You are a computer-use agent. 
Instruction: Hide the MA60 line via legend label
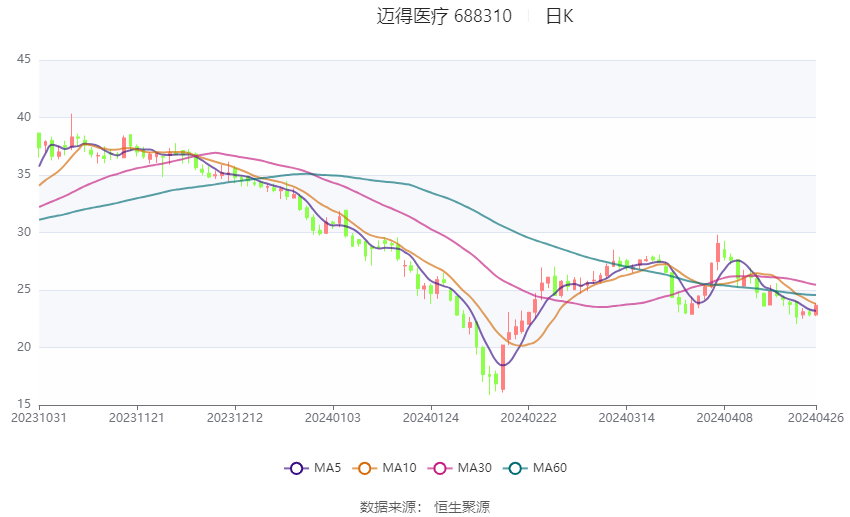[550, 468]
